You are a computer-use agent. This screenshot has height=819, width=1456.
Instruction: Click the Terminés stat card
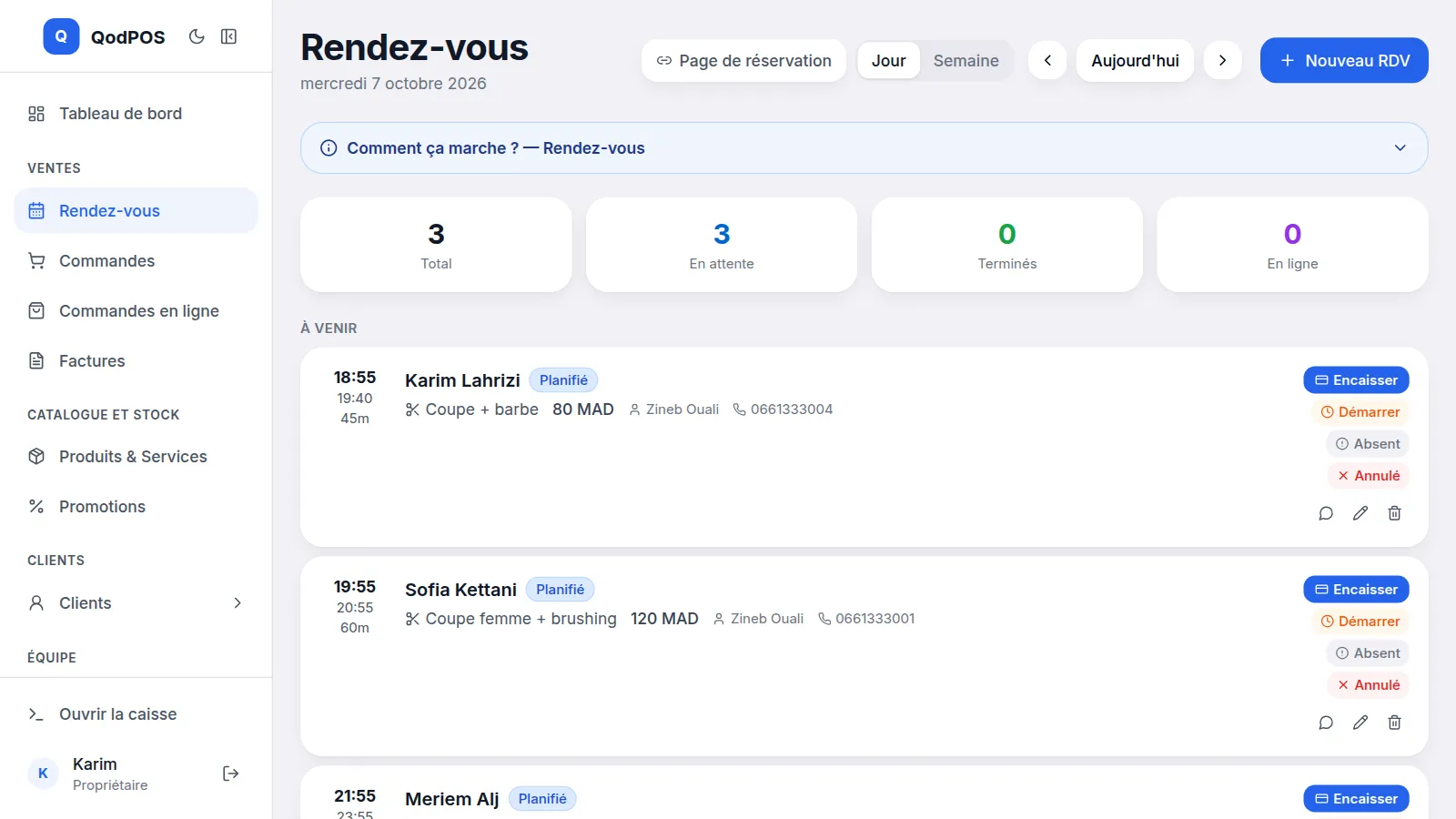[x=1007, y=245]
